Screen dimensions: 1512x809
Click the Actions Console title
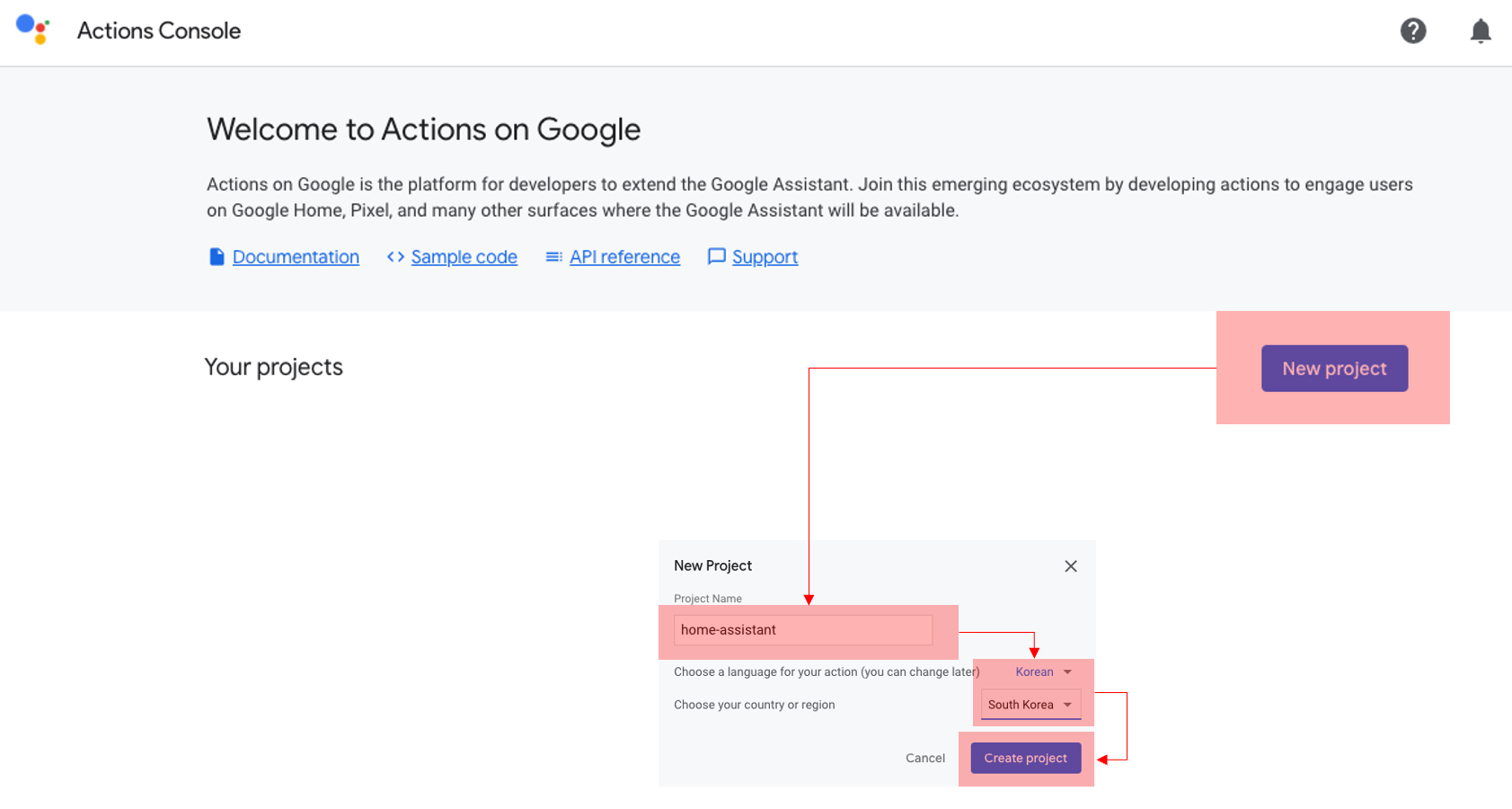(159, 31)
